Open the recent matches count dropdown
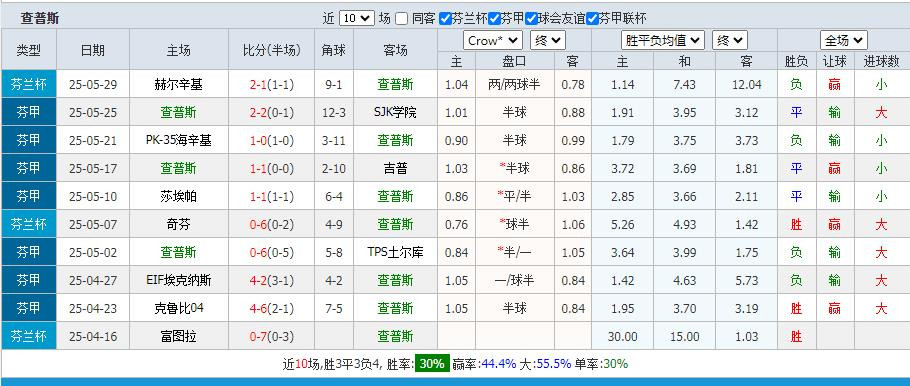910x386 pixels. click(356, 18)
